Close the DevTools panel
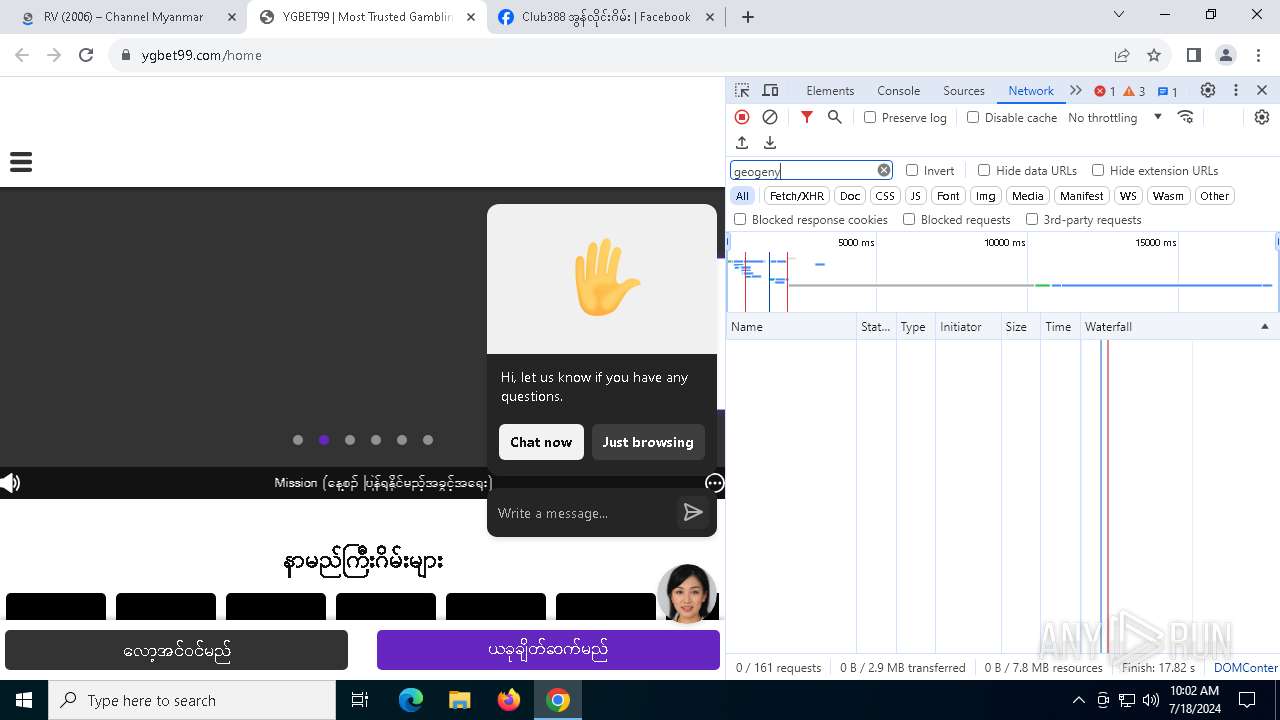 (1262, 90)
